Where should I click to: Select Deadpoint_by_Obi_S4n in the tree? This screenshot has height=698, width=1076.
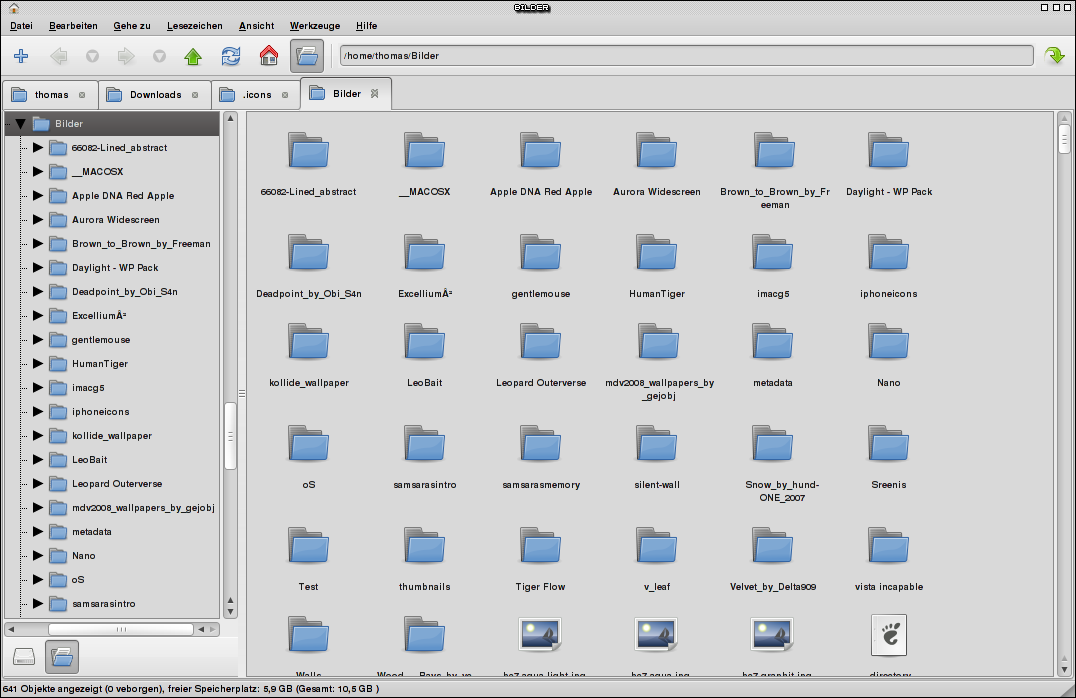124,292
